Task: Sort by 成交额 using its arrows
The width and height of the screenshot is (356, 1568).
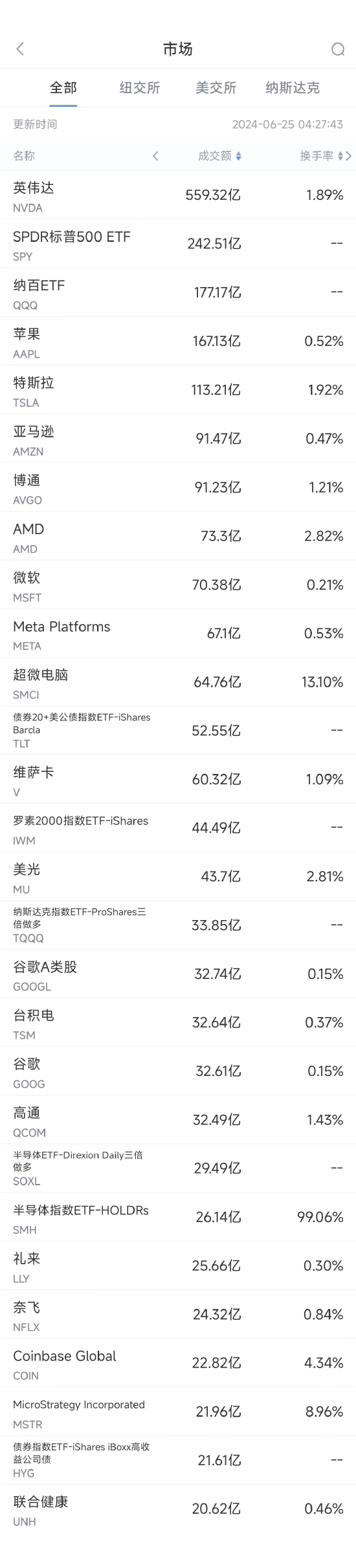Action: pyautogui.click(x=239, y=156)
